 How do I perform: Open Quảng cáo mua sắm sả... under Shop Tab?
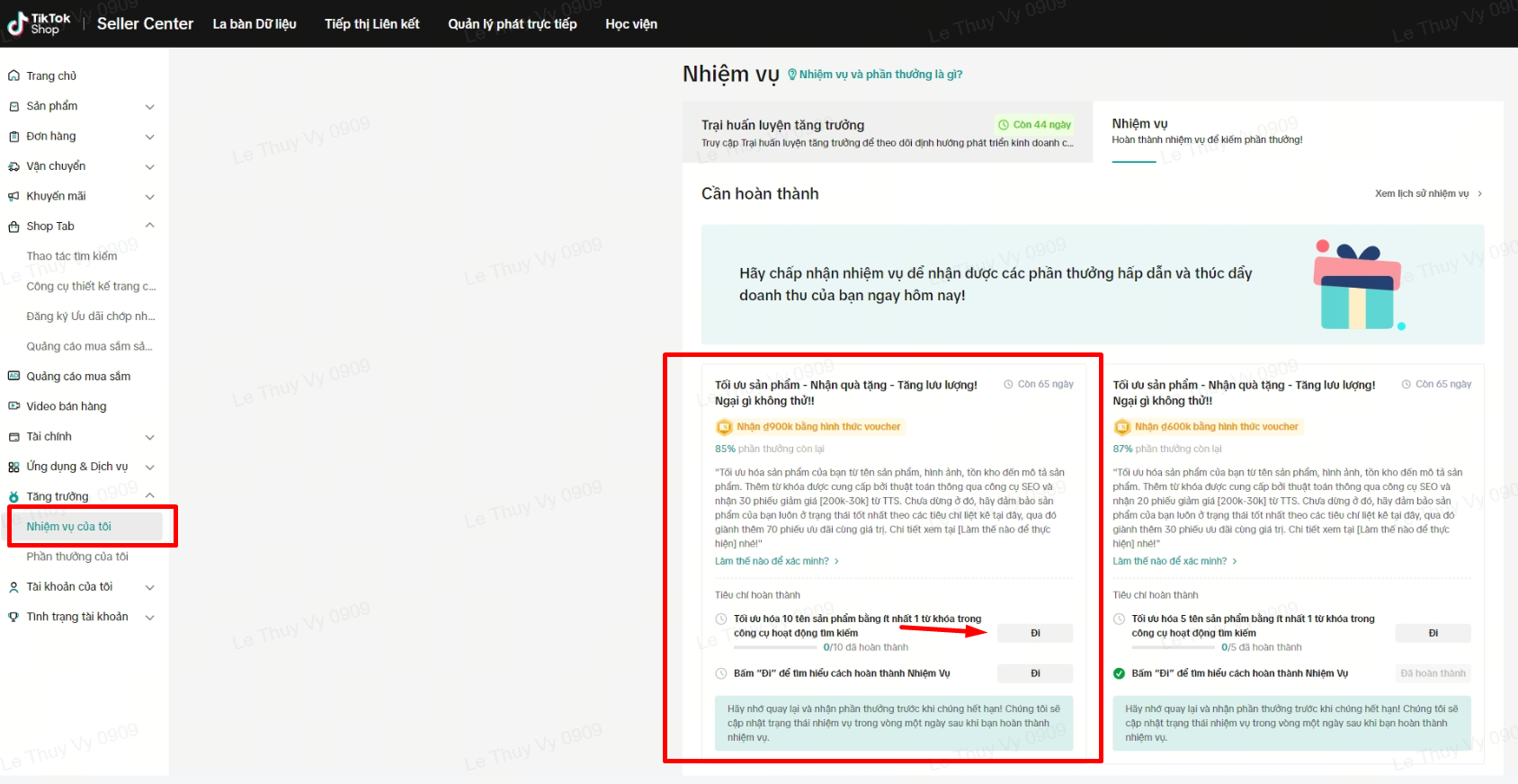click(x=89, y=346)
